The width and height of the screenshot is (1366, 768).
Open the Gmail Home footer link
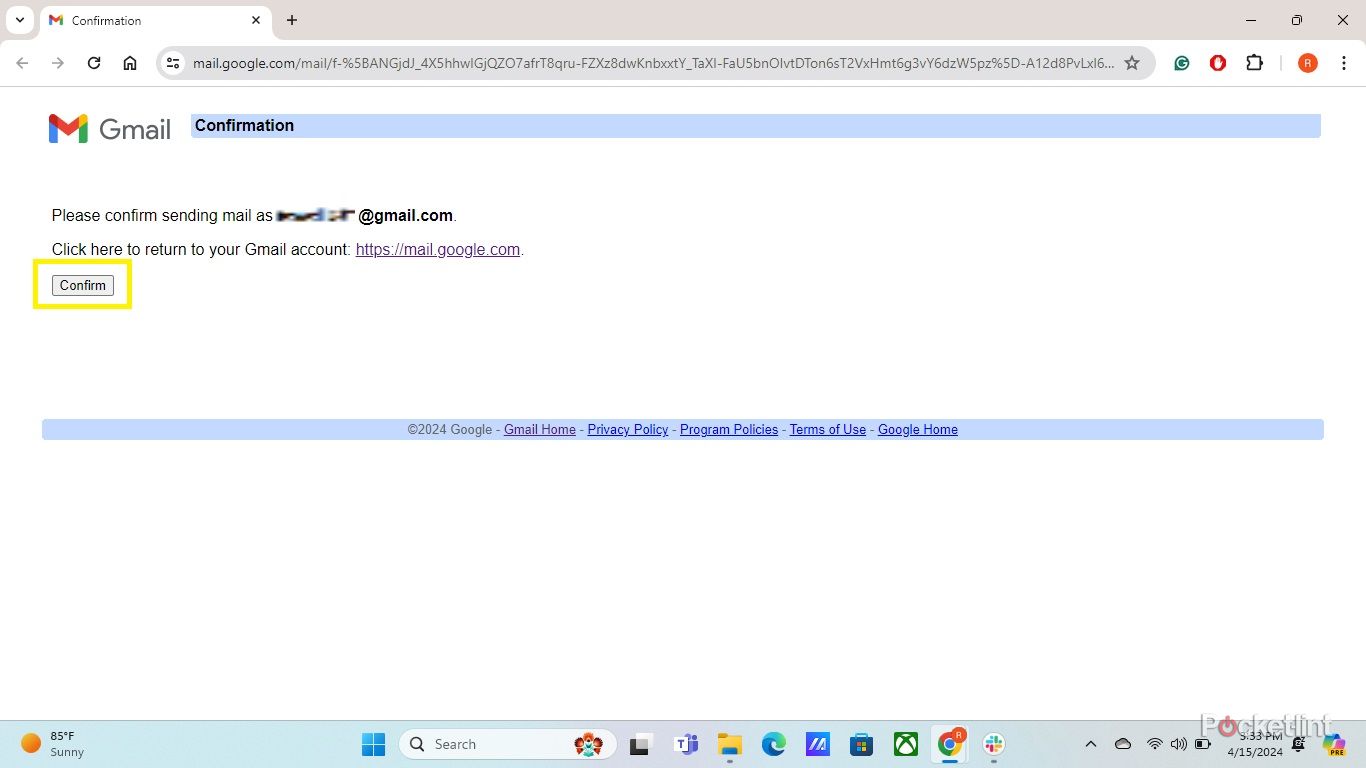tap(539, 430)
